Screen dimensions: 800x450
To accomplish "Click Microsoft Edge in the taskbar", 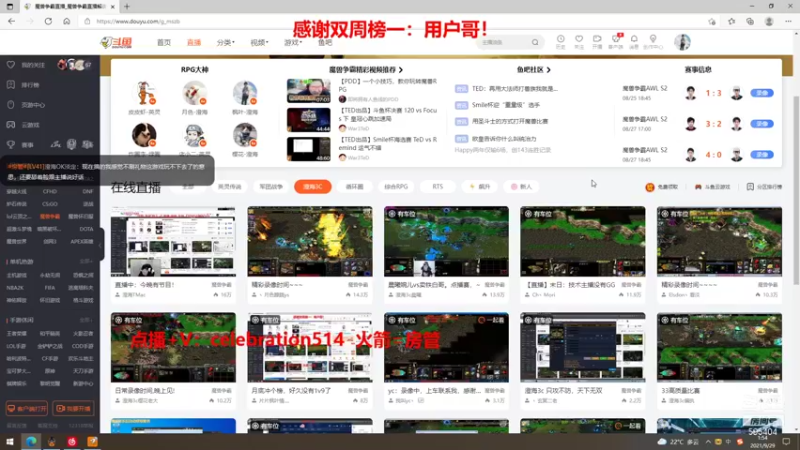I will tap(31, 442).
